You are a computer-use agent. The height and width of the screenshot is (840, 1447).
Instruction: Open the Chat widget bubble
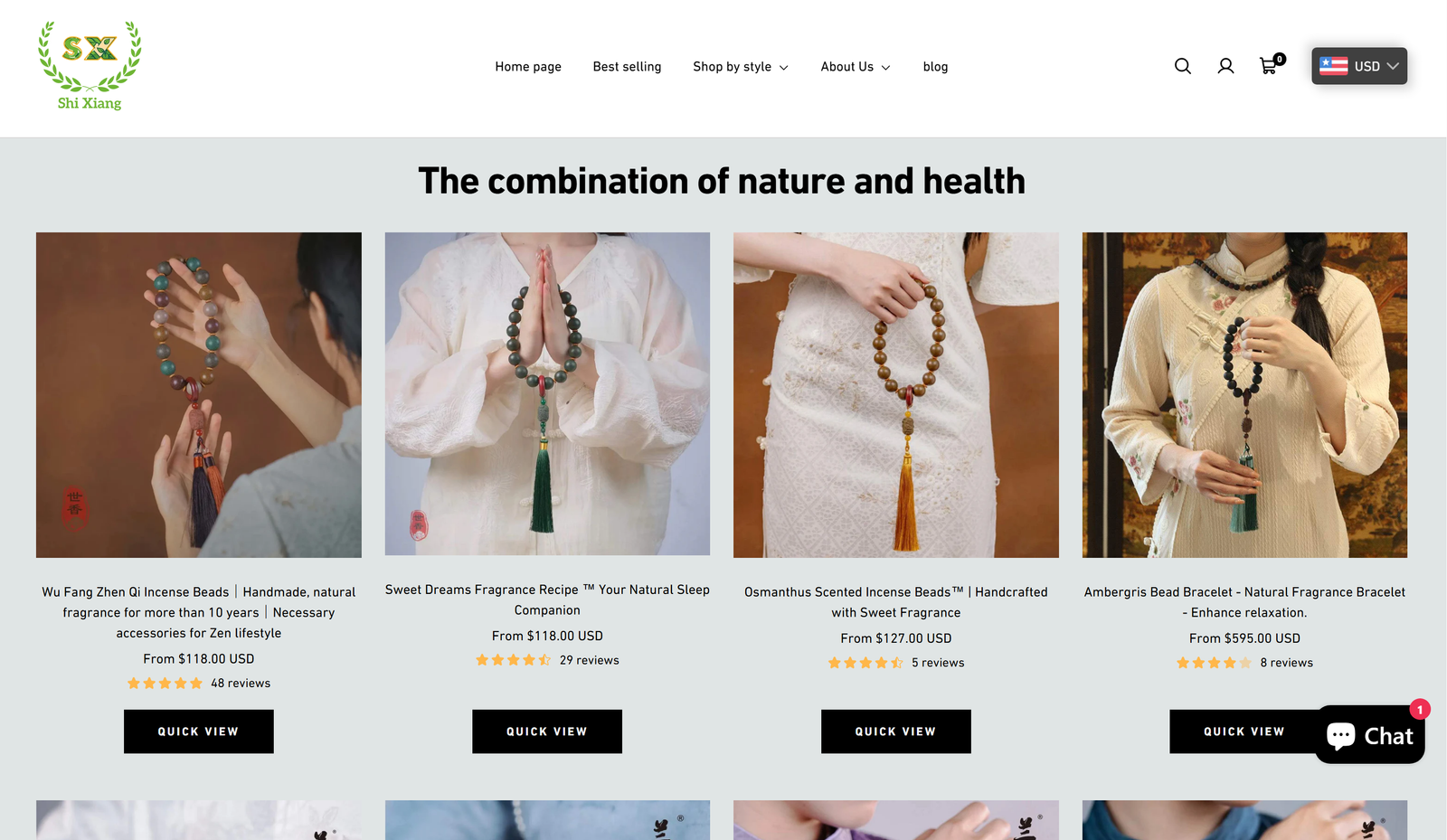(1370, 734)
